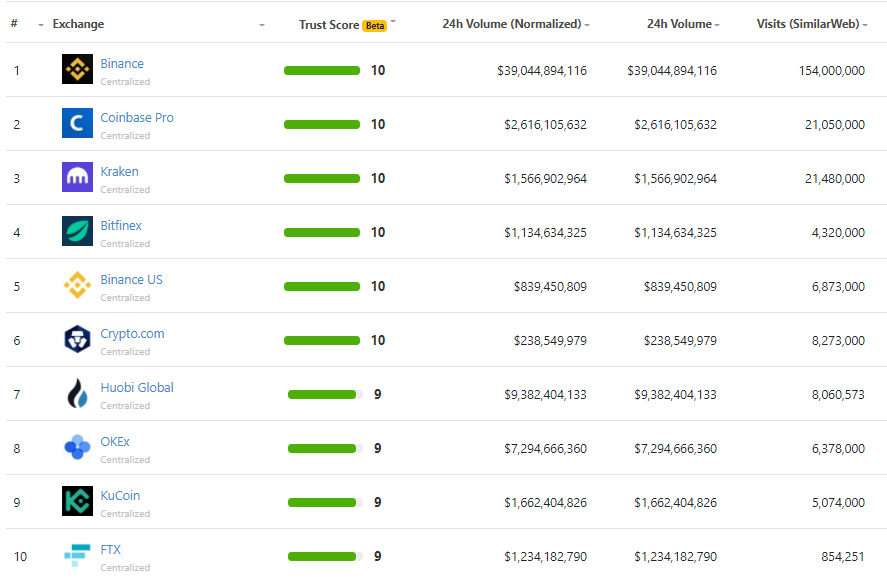Open the Kraken exchange link
887x581 pixels.
[x=119, y=171]
